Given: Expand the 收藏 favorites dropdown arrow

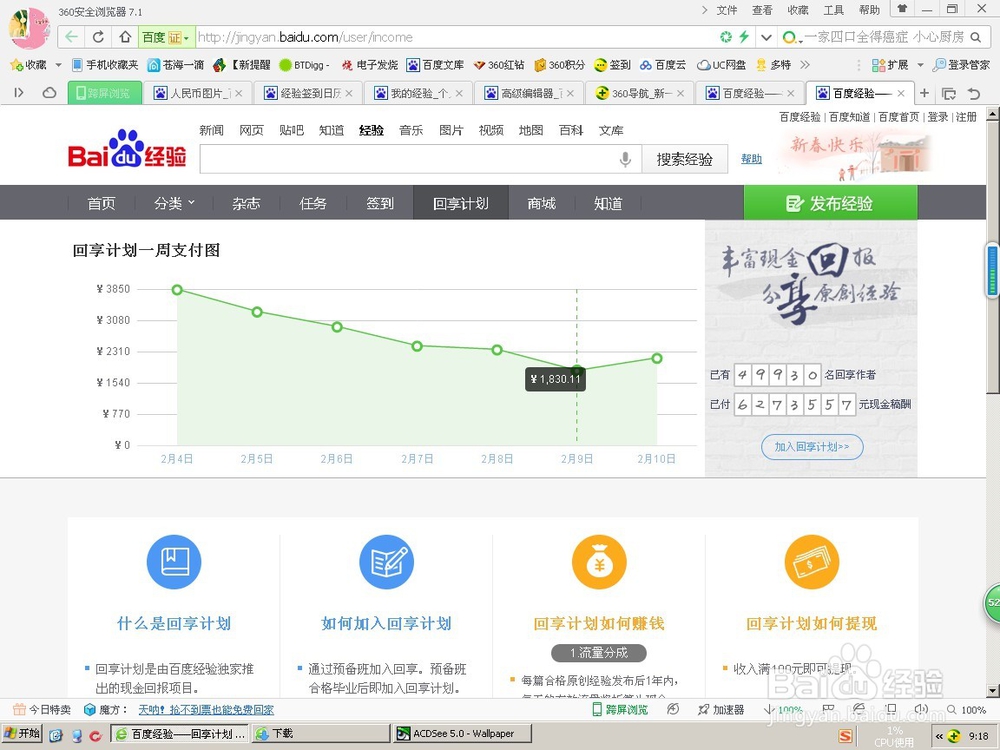Looking at the screenshot, I should pyautogui.click(x=58, y=64).
